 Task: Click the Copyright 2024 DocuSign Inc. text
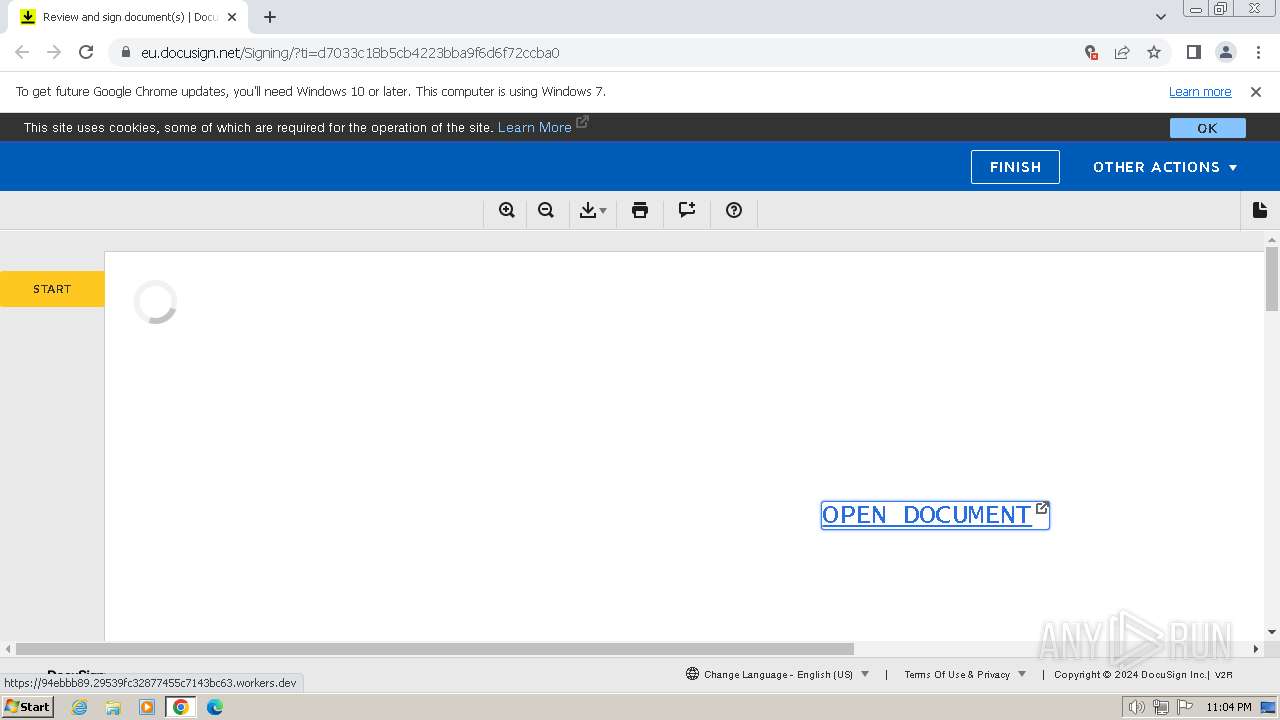coord(1131,674)
